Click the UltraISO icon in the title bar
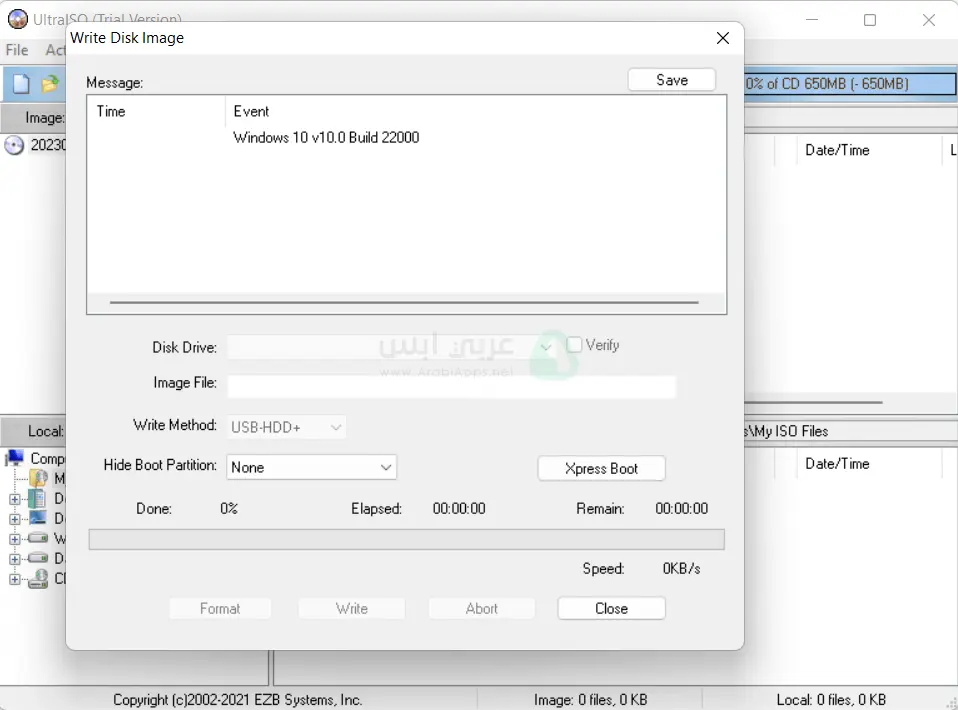Image resolution: width=958 pixels, height=710 pixels. 19,19
